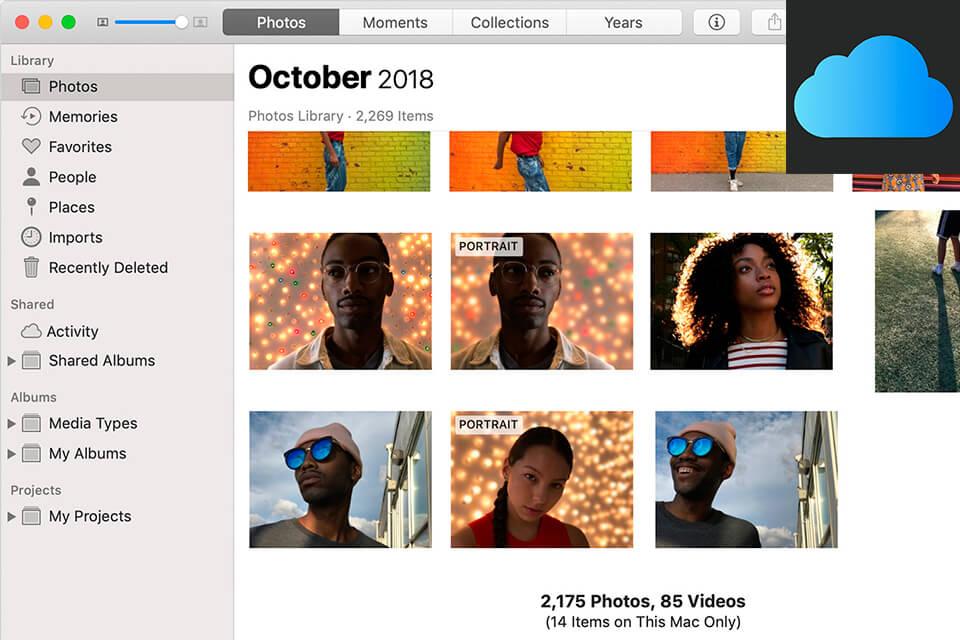The width and height of the screenshot is (960, 640).
Task: Select Shared Albums label in sidebar
Action: 102,361
